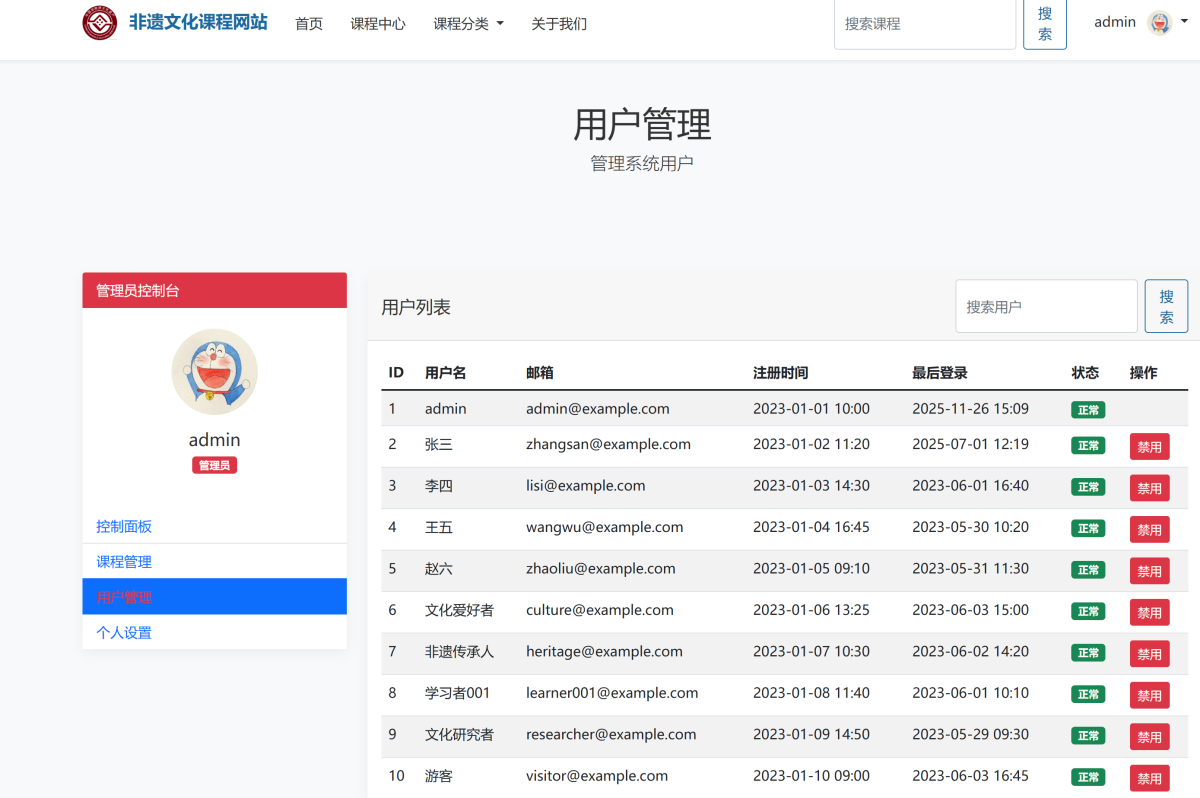The height and width of the screenshot is (798, 1200).
Task: Click the Doraemon profile picture in sidebar
Action: (214, 372)
